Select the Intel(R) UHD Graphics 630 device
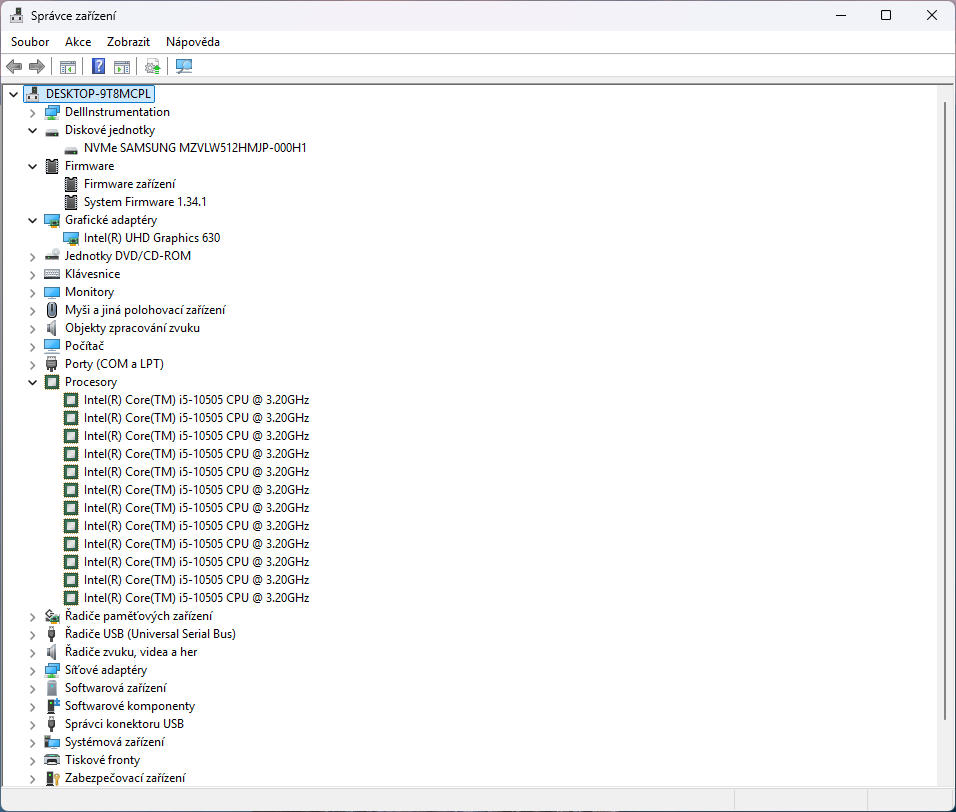956x812 pixels. tap(151, 238)
